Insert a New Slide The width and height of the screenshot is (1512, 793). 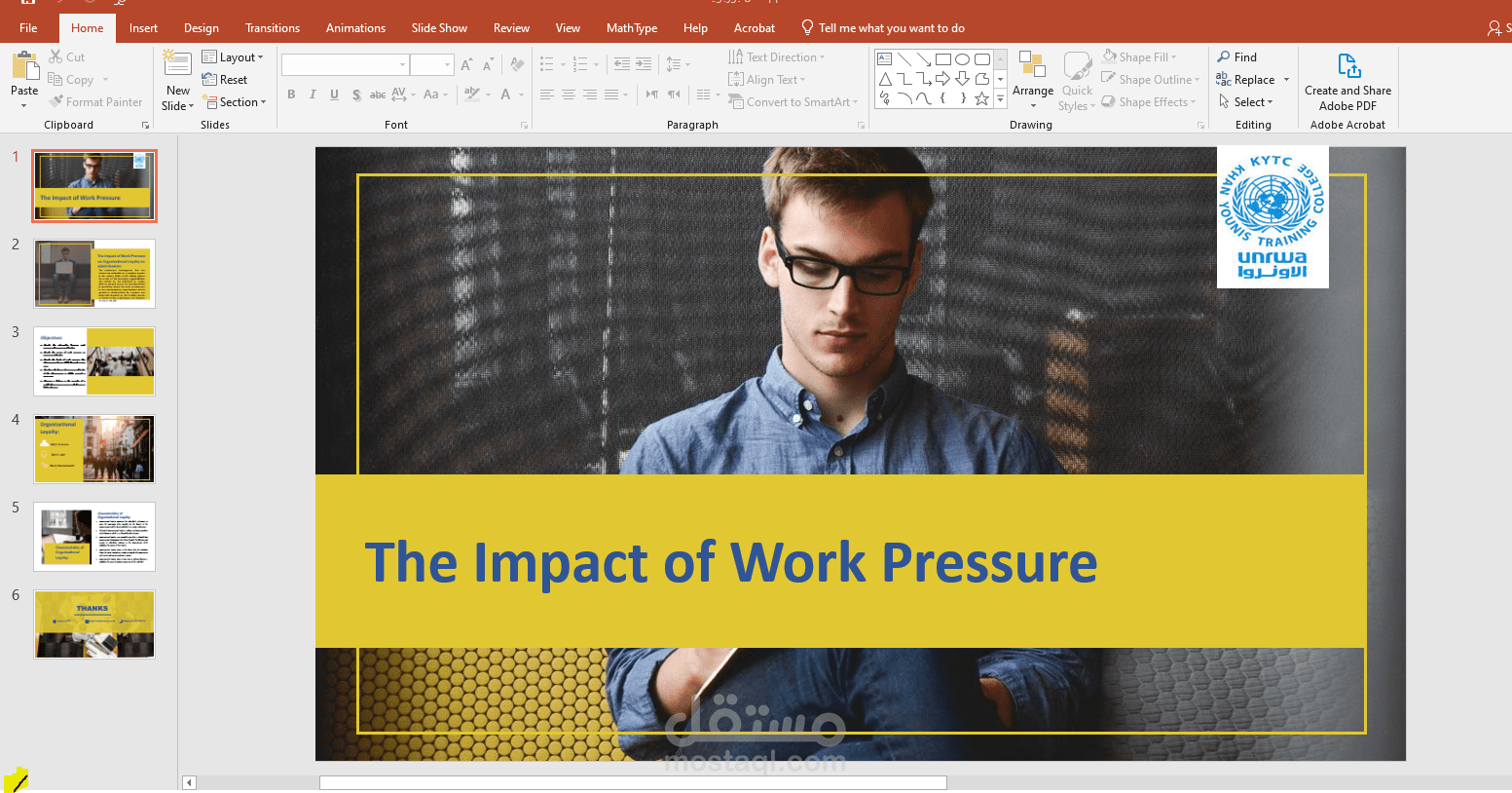pyautogui.click(x=177, y=80)
